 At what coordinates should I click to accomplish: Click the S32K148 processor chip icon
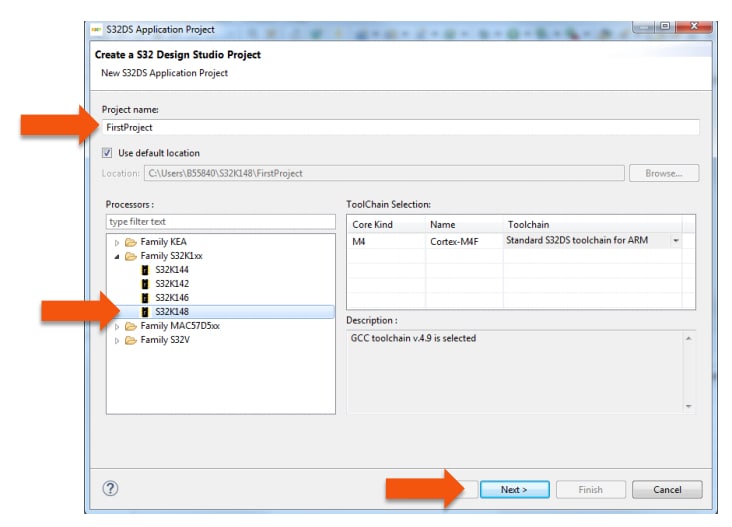[x=146, y=312]
